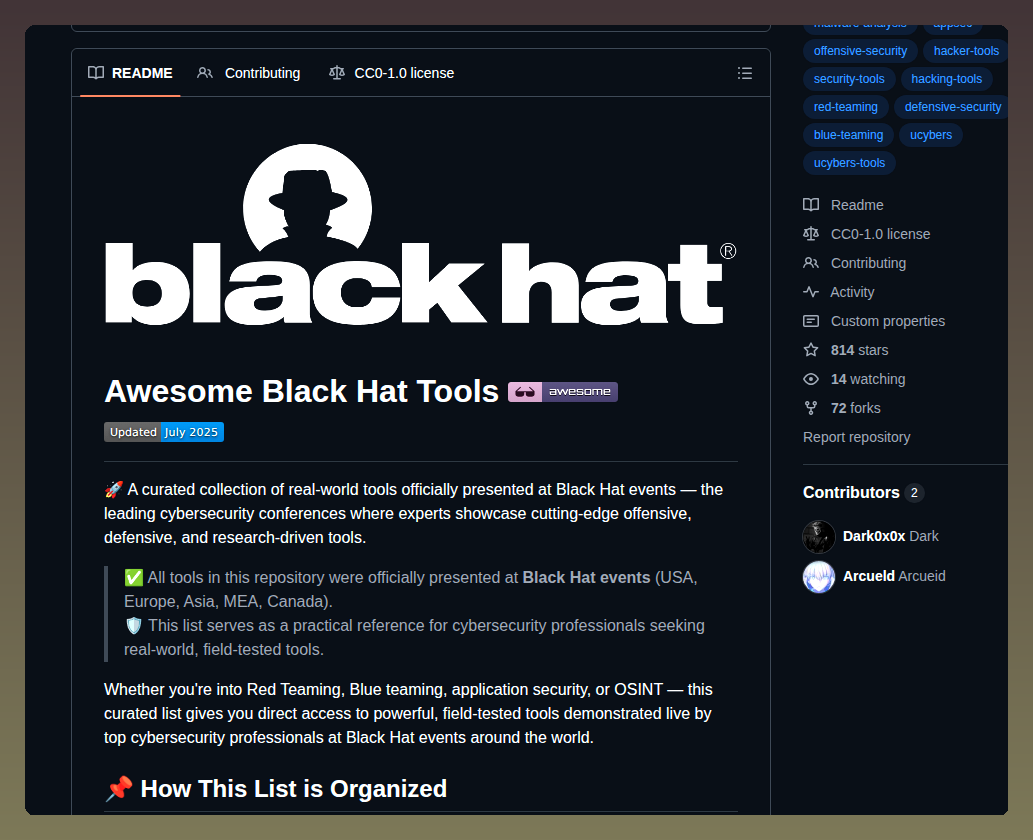The width and height of the screenshot is (1033, 840).
Task: Switch to the README tab
Action: (130, 73)
